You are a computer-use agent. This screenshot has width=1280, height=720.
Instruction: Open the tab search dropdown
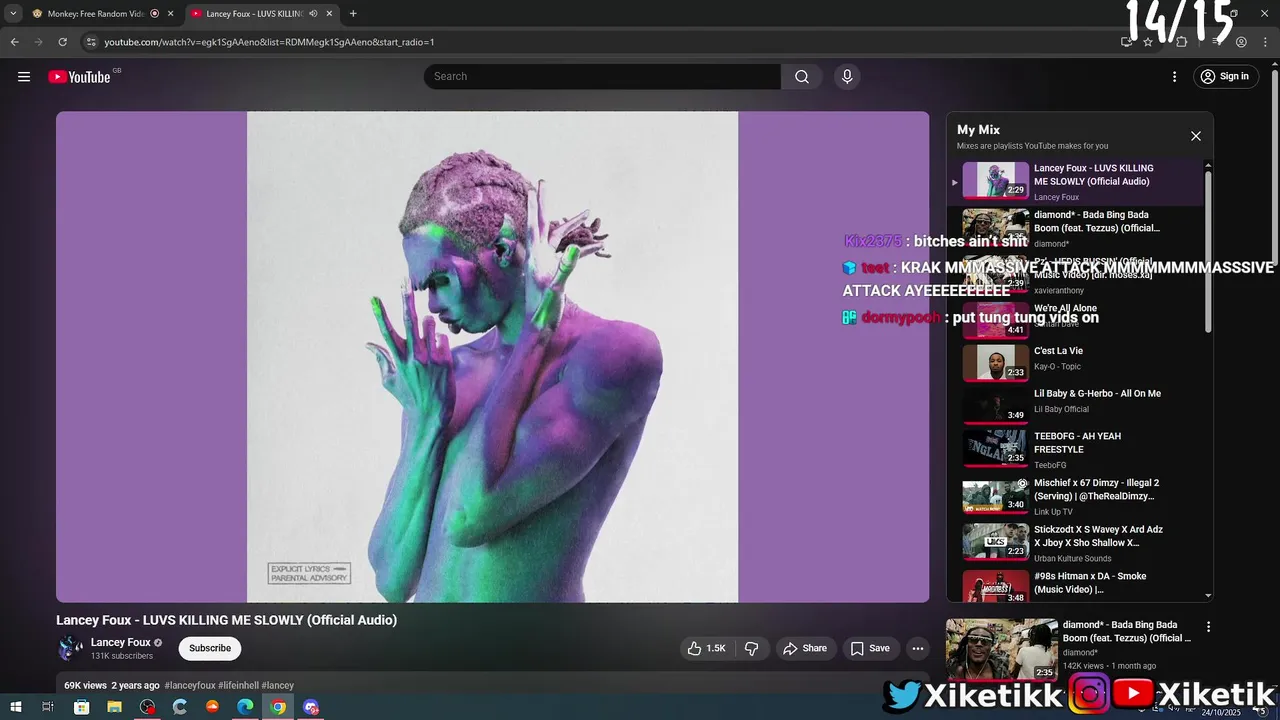tap(13, 14)
